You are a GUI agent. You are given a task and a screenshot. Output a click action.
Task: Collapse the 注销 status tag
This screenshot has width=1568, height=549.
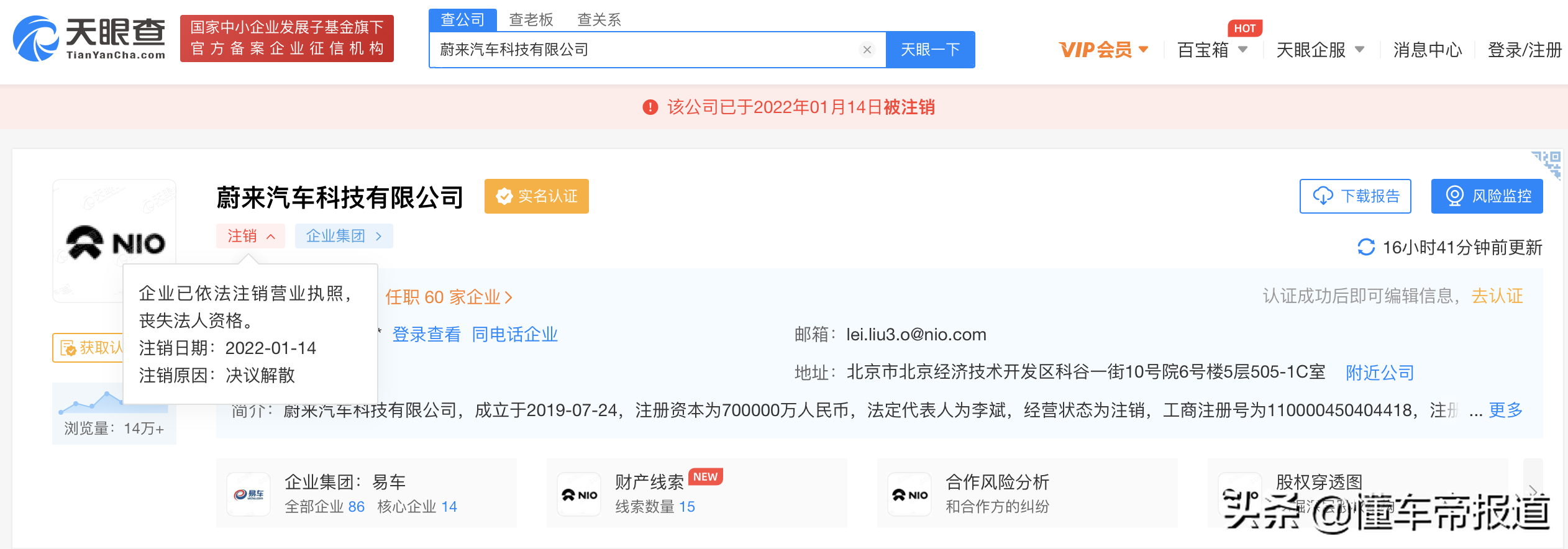[250, 236]
